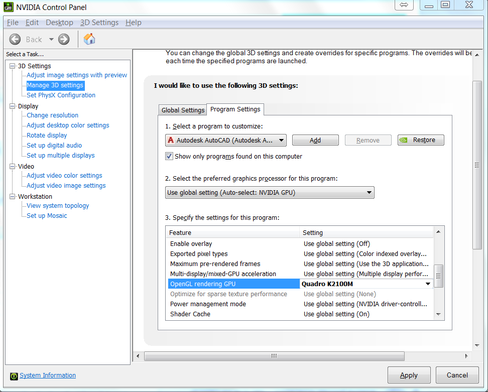
Task: Click the AutoCAD icon in program selector
Action: (x=171, y=140)
